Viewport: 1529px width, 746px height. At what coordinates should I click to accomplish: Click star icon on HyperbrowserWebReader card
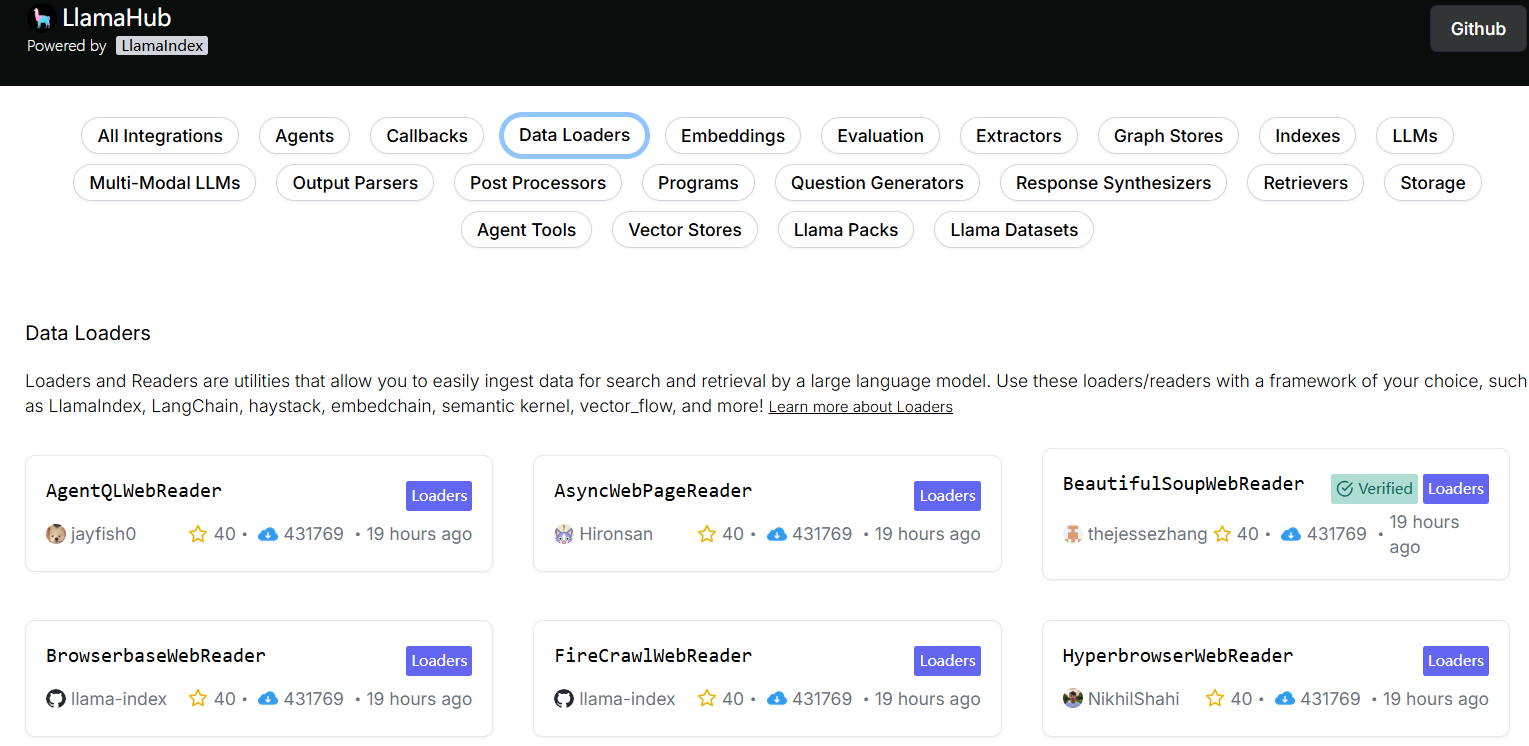click(1216, 699)
